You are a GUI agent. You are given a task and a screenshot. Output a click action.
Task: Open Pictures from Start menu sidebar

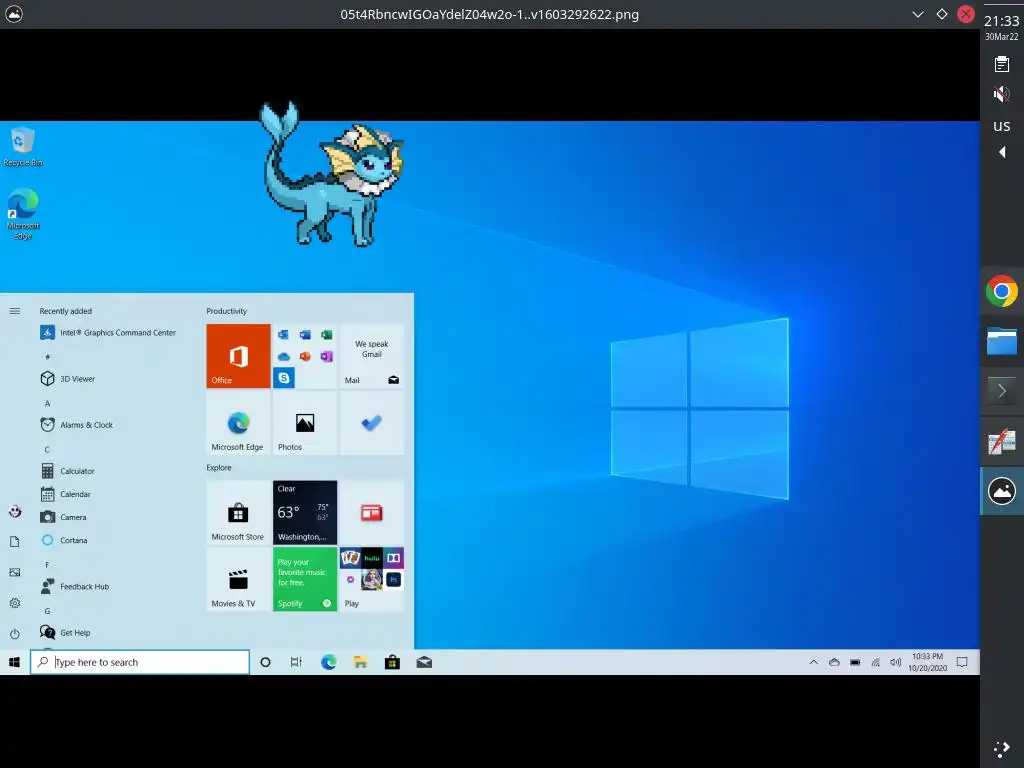tap(14, 572)
